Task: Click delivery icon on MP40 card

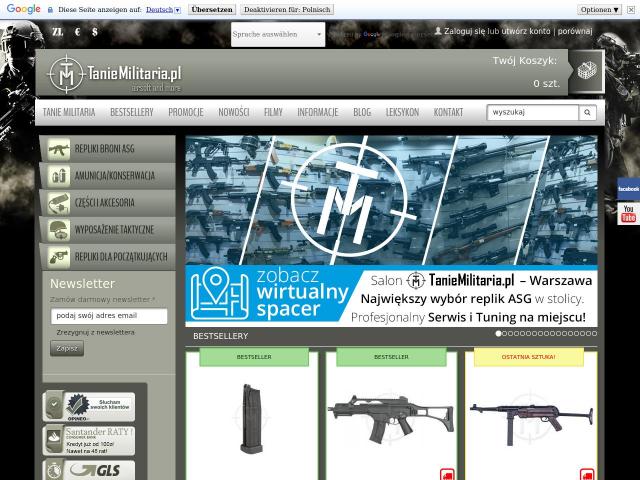Action: coord(587,474)
